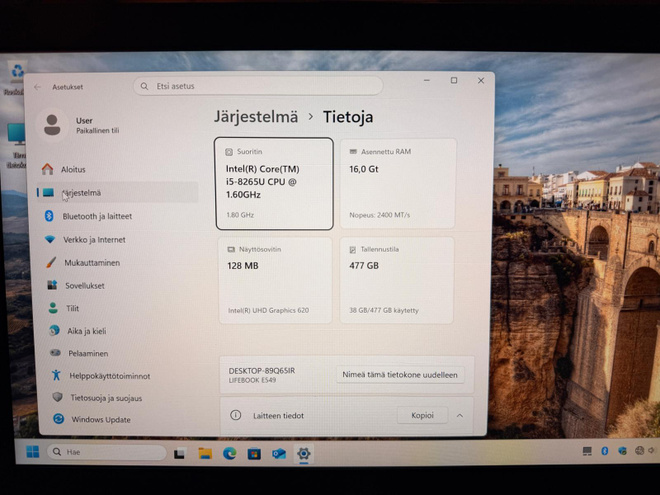Screen dimensions: 660x495
Task: Launch Microsoft Edge from the taskbar
Action: point(229,453)
